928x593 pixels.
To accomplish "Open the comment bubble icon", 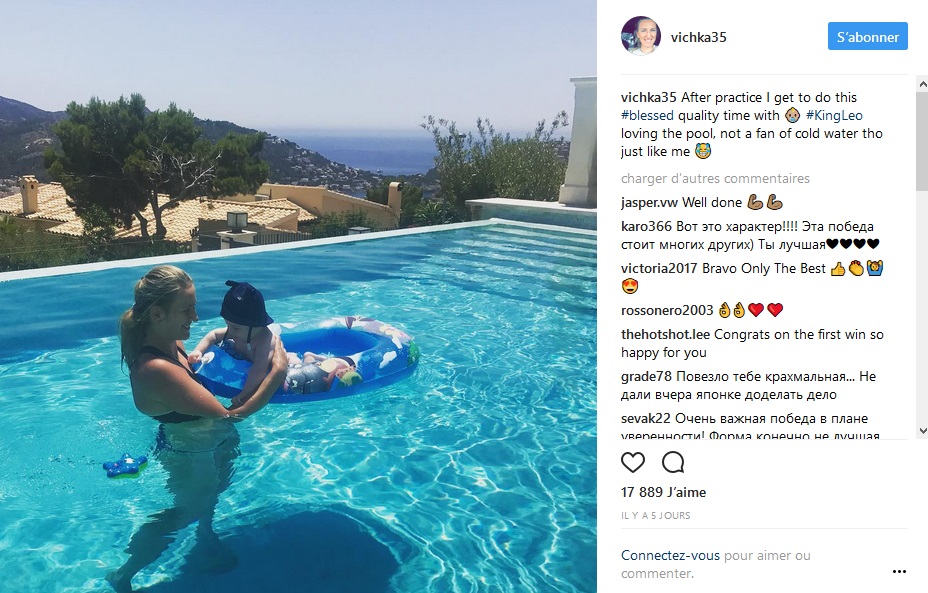I will [673, 462].
